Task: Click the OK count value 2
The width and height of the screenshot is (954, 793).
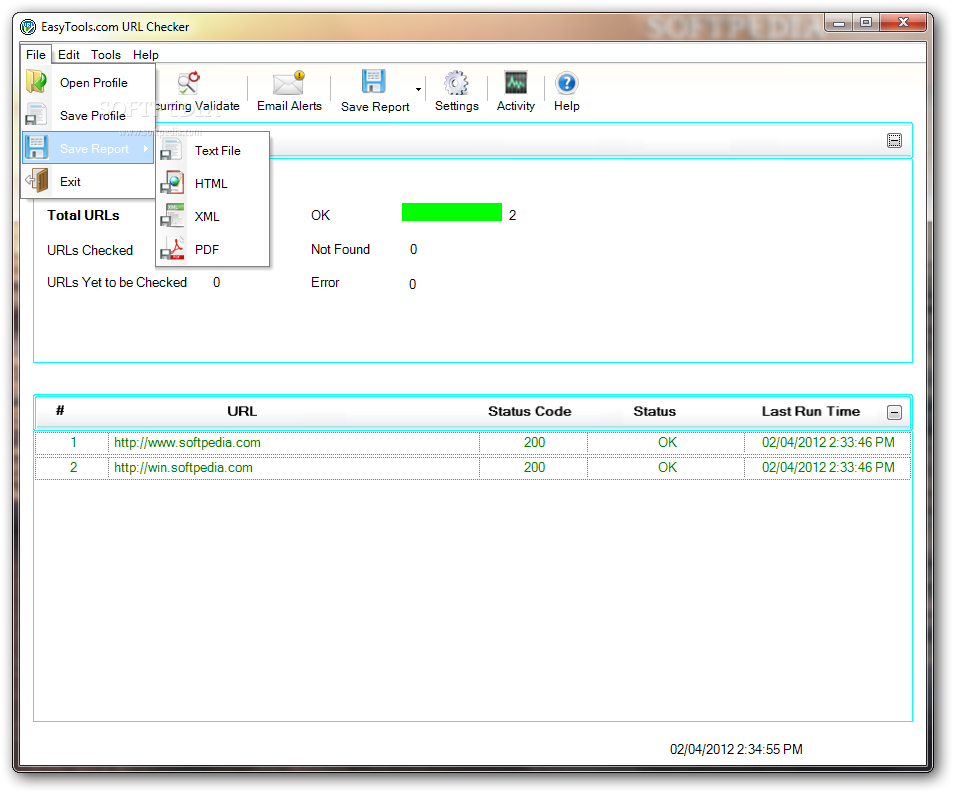Action: (512, 215)
